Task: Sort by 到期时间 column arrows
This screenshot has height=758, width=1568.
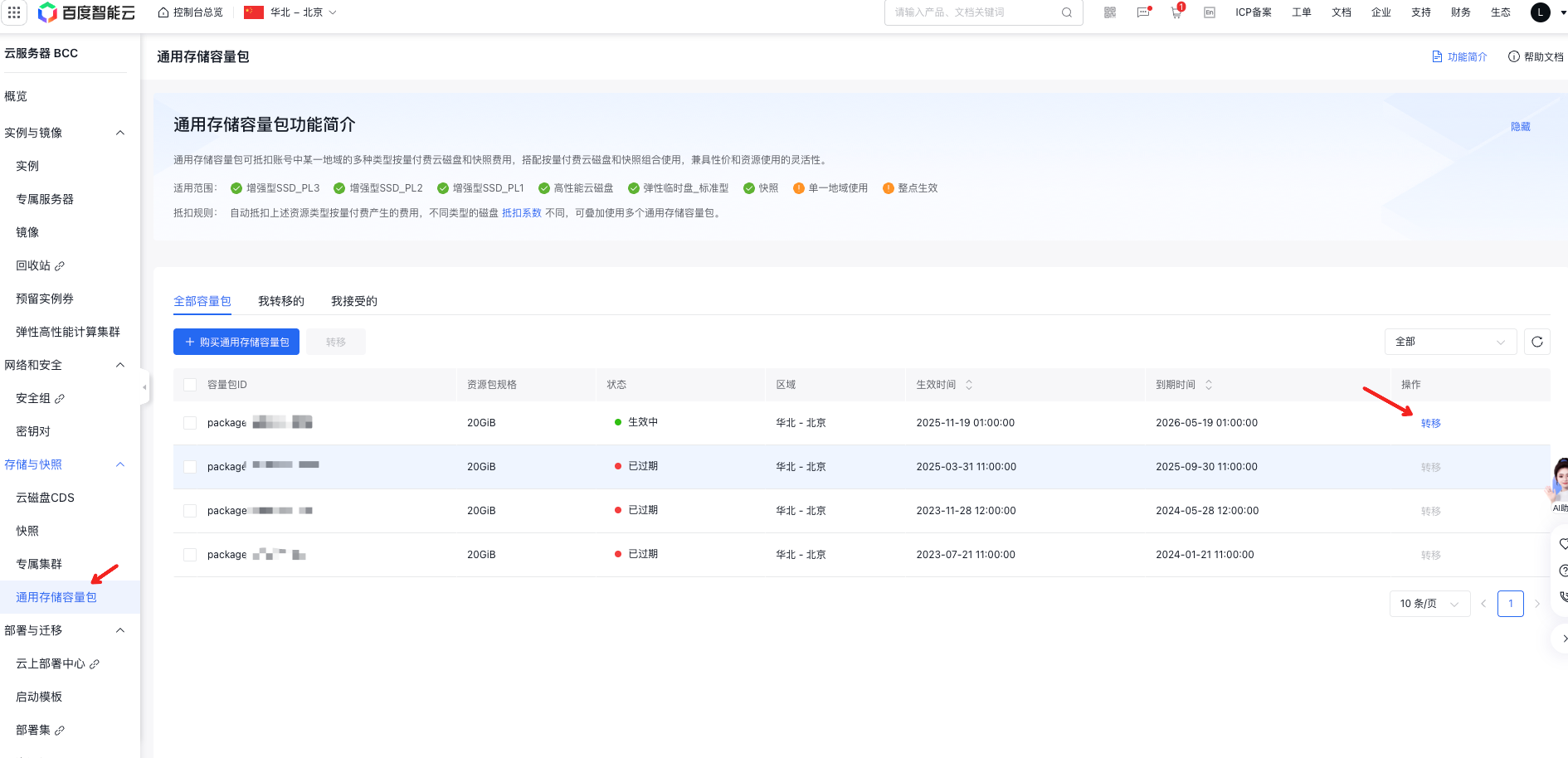Action: pyautogui.click(x=1208, y=385)
